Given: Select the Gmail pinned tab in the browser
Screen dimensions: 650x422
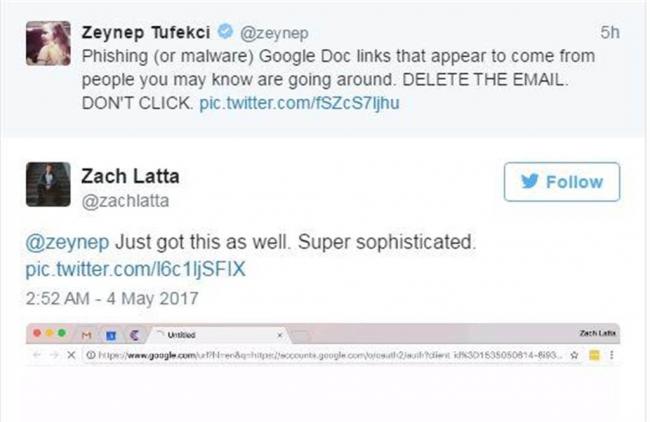Looking at the screenshot, I should coord(86,335).
